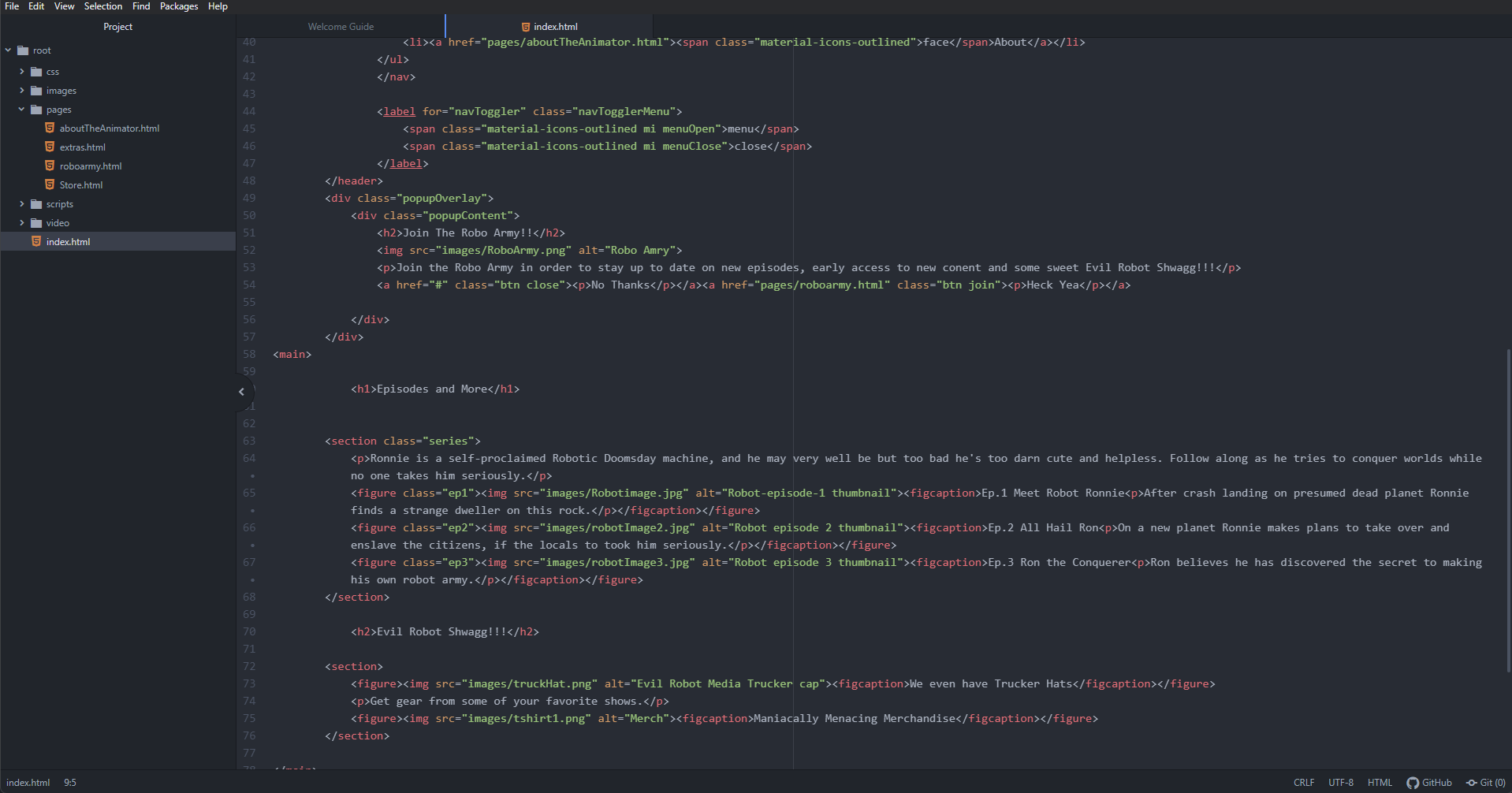Click the HTML icon beside aboutTheAnimator.html
1512x793 pixels.
point(50,128)
